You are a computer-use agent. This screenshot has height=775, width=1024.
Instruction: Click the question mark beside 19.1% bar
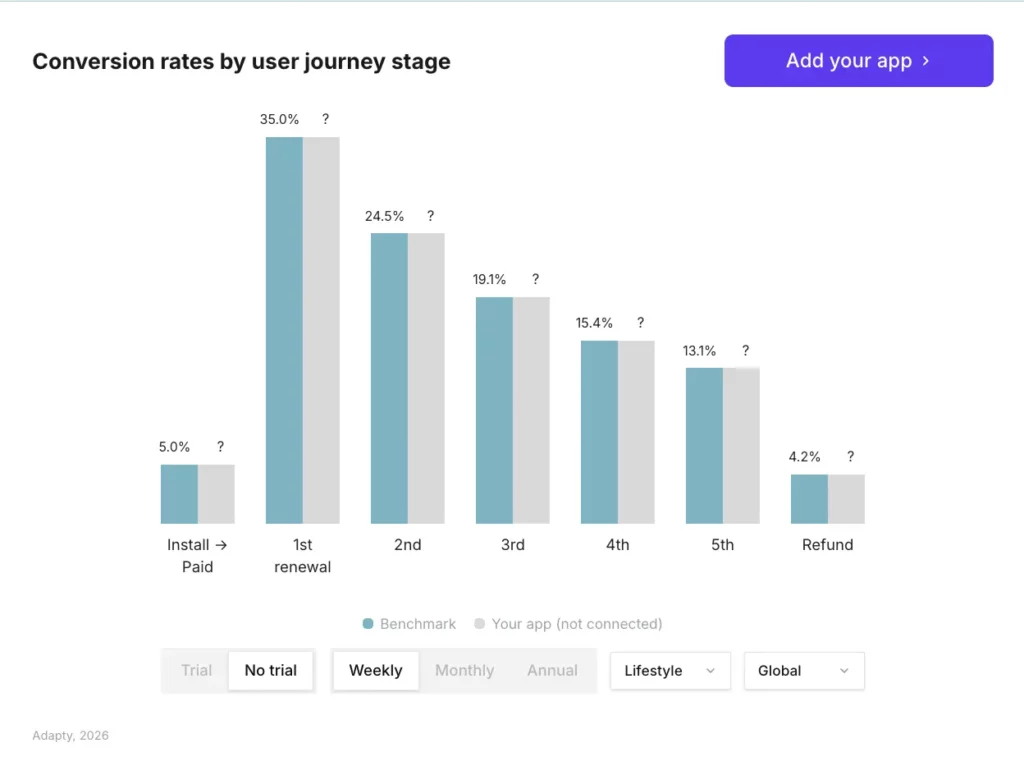pos(535,279)
